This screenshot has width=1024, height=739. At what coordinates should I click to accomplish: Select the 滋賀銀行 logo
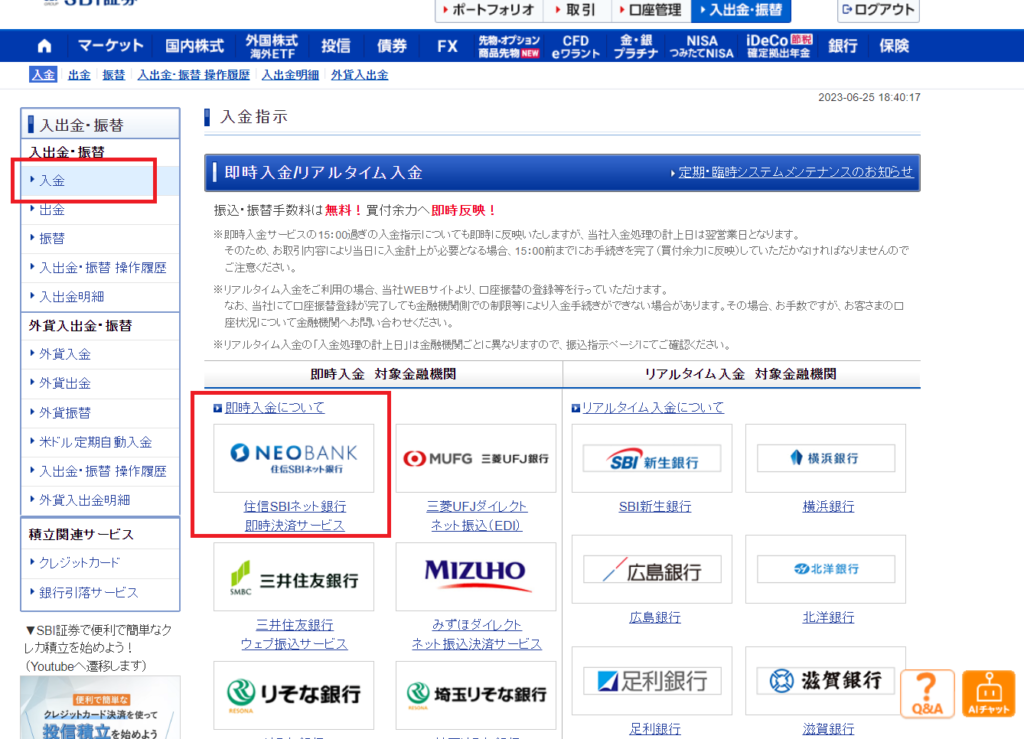tap(825, 681)
